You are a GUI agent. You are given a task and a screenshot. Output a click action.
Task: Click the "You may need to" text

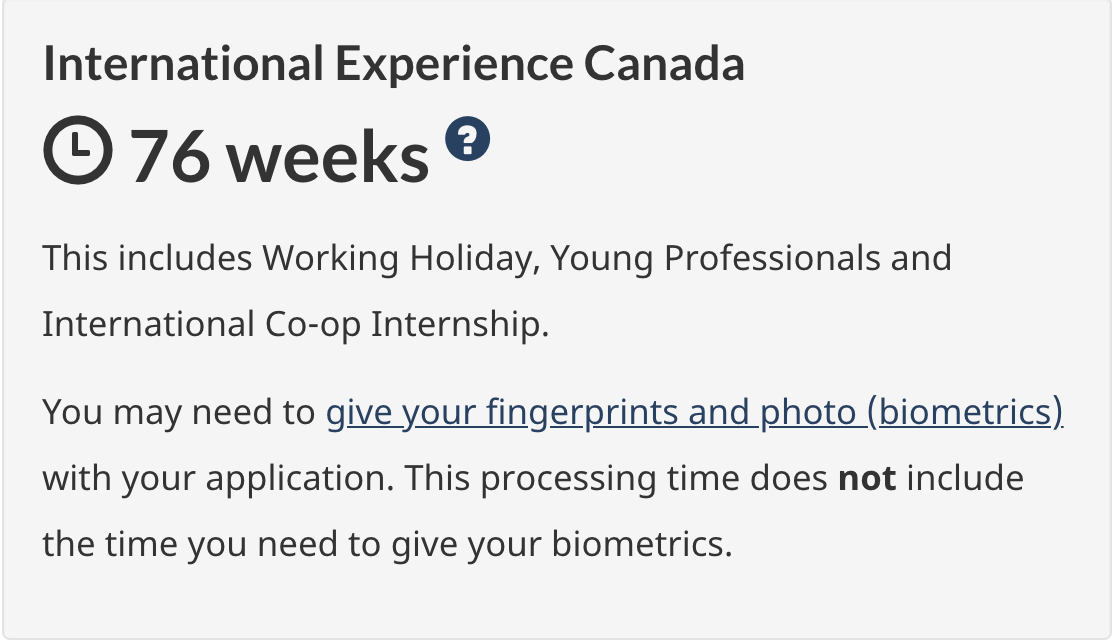(178, 412)
